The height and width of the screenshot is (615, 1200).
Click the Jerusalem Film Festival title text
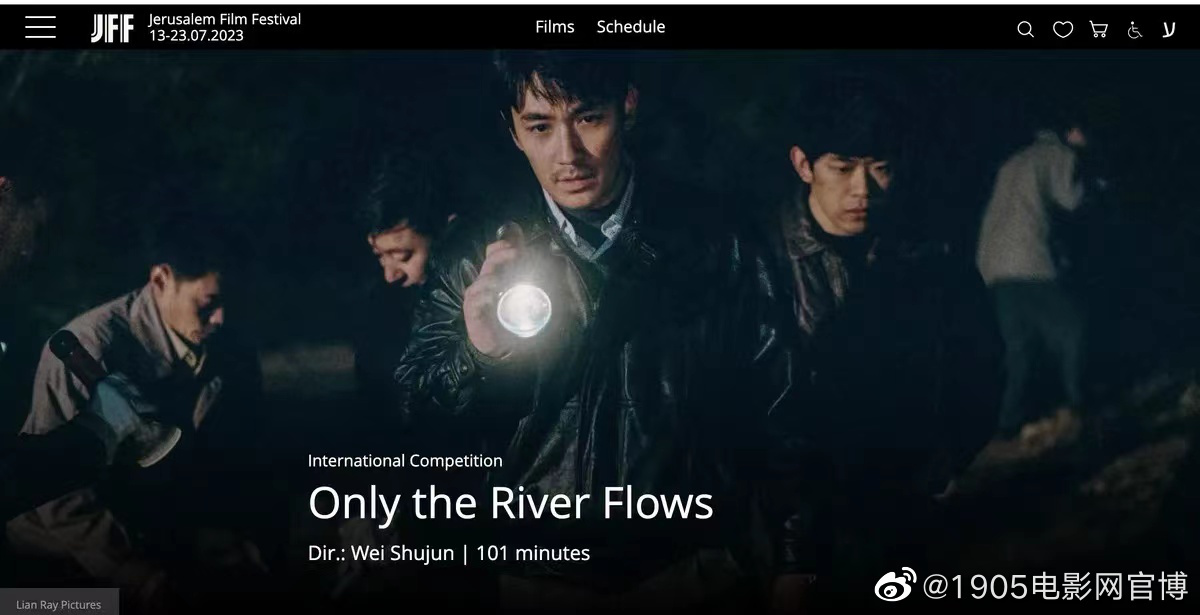pos(225,19)
